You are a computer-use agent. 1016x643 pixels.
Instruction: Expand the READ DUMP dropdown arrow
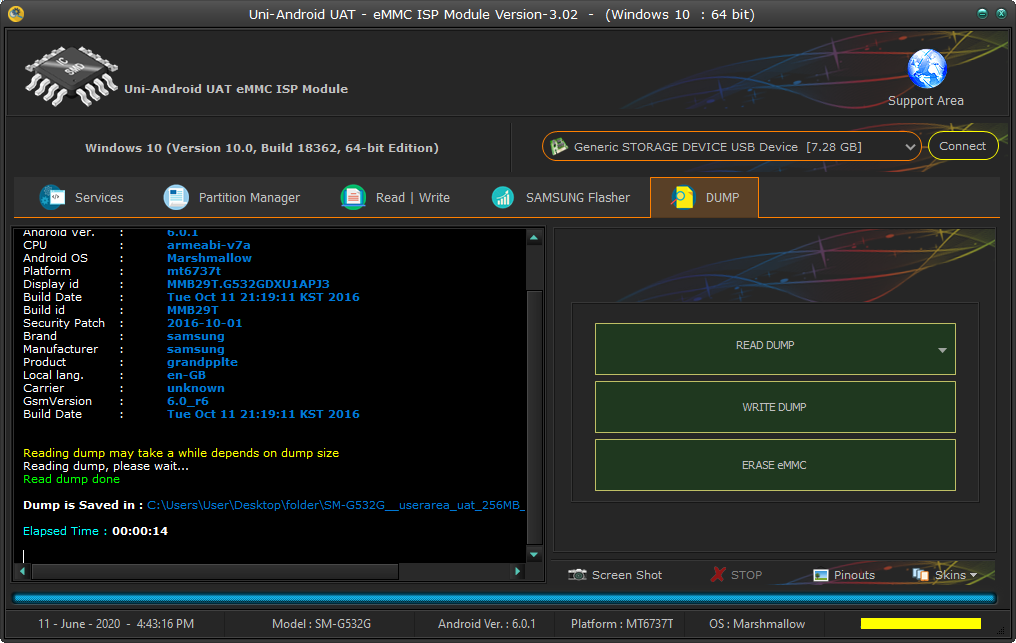(x=942, y=350)
